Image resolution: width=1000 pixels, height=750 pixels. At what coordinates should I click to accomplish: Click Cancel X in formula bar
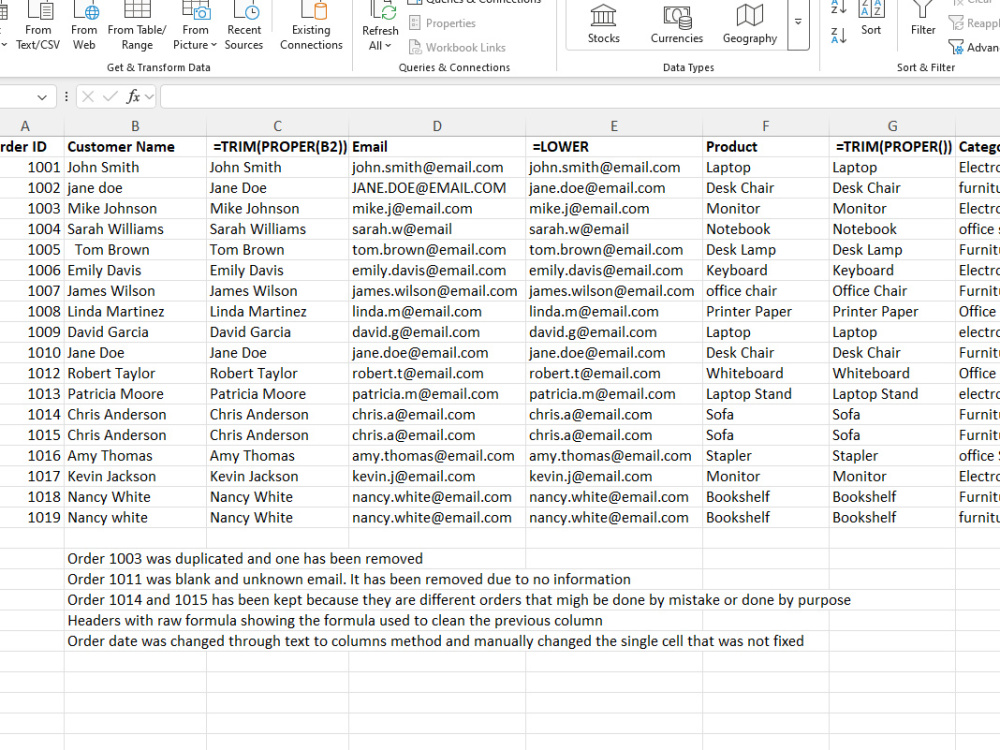coord(88,97)
